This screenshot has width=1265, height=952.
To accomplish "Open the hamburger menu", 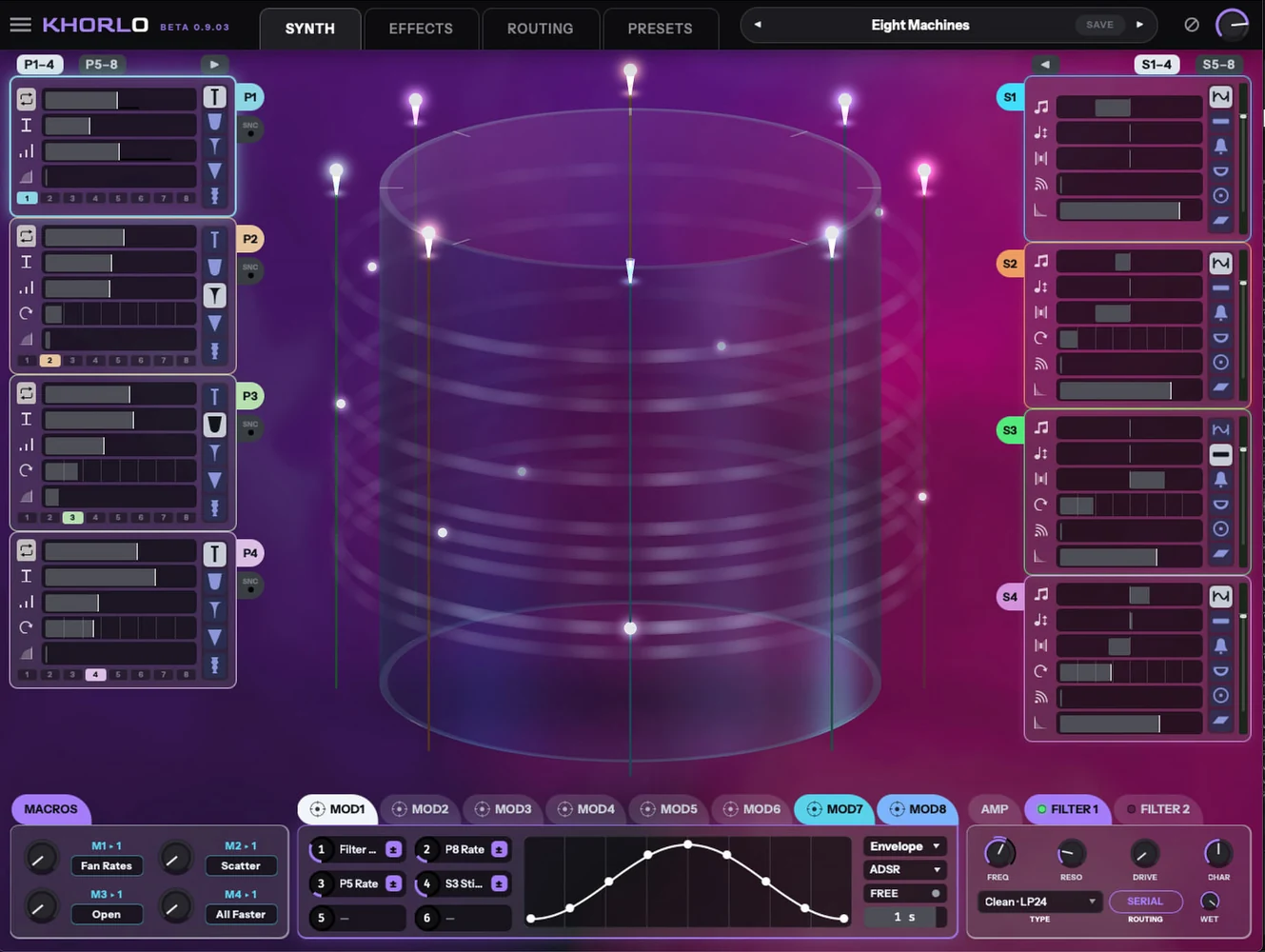I will coord(20,25).
